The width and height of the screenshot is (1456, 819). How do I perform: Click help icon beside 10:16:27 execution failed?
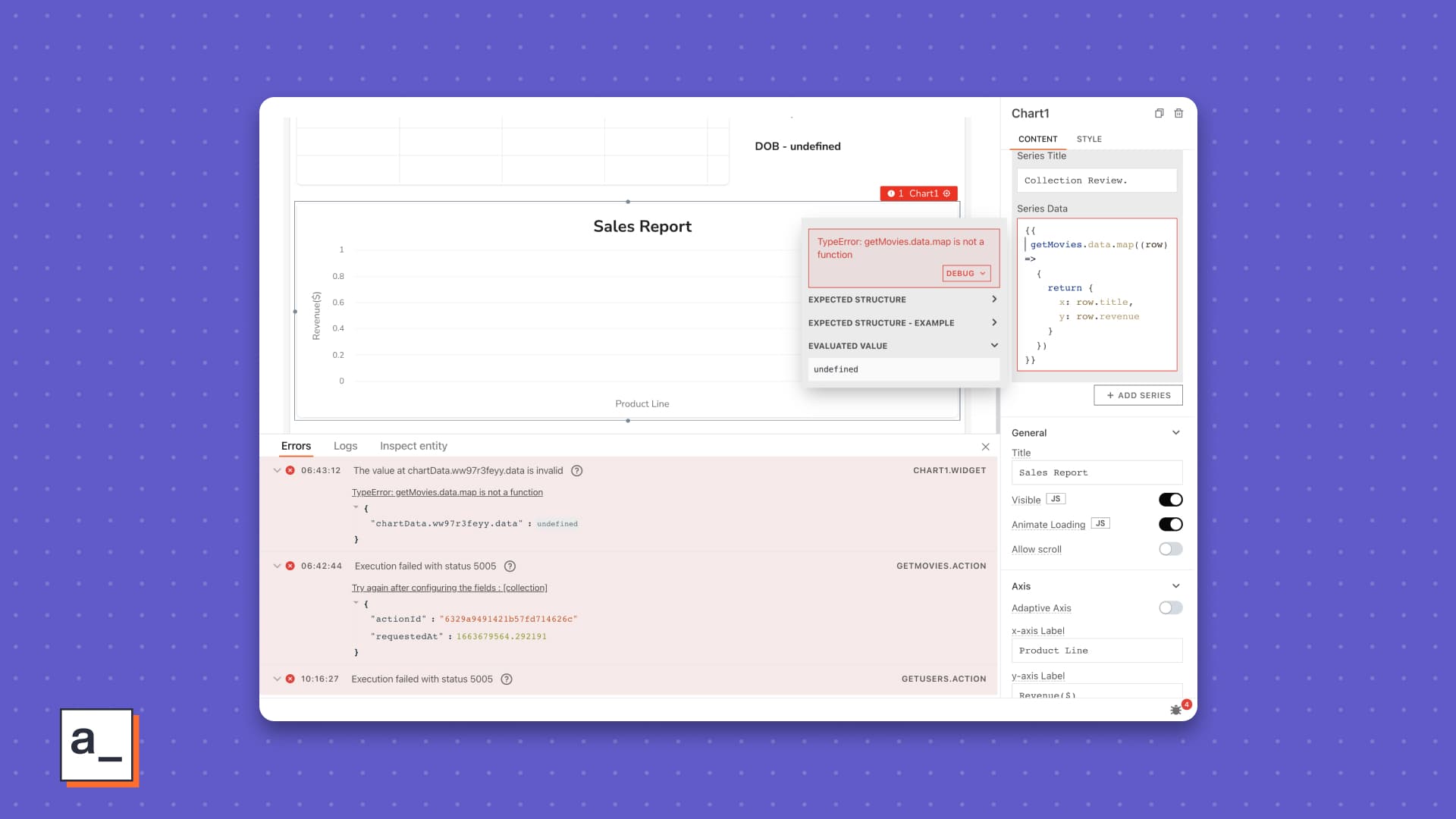point(507,679)
